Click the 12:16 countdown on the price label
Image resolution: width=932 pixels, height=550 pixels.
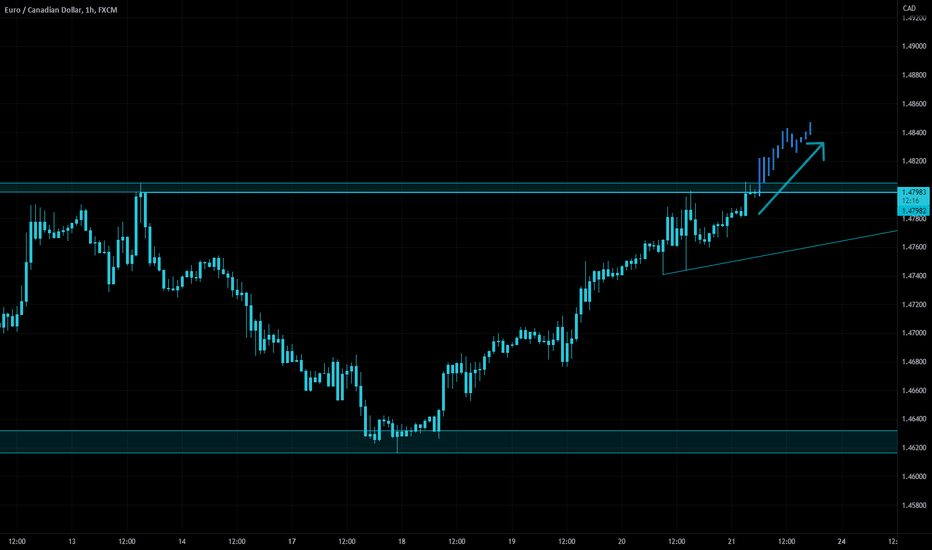[x=910, y=201]
